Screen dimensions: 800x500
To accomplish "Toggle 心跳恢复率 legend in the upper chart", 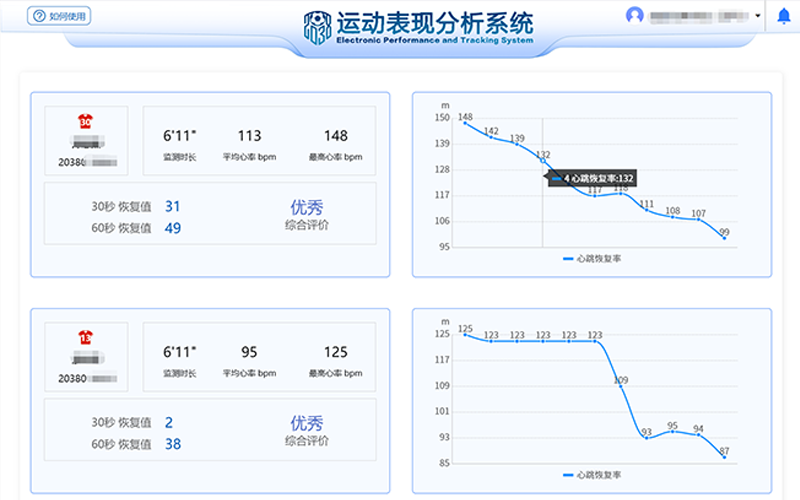I will tap(592, 259).
